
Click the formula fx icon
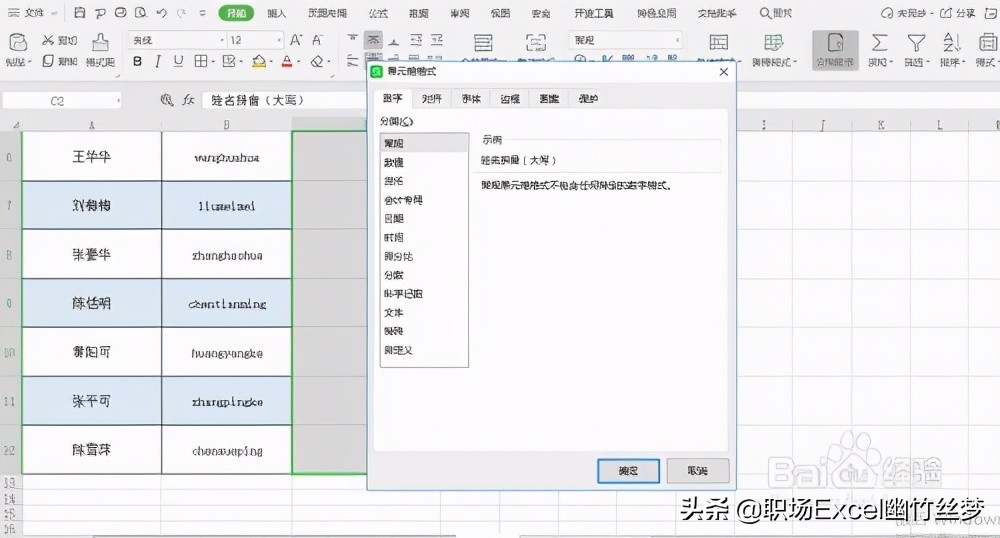pos(188,100)
